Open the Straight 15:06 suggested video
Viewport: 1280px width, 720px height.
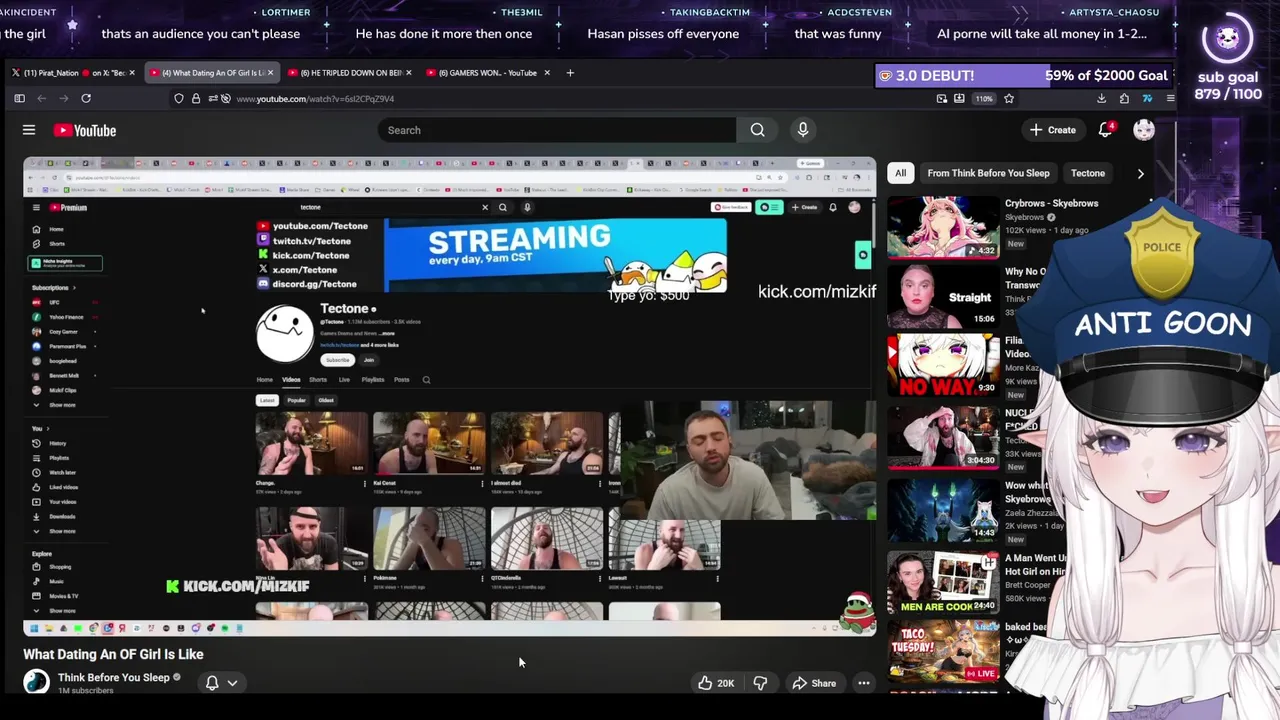pyautogui.click(x=943, y=295)
